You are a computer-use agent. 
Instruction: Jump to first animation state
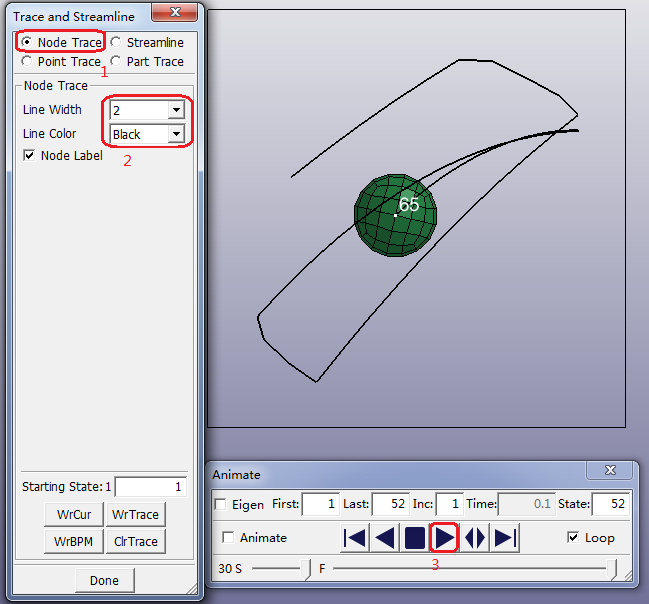pyautogui.click(x=354, y=538)
